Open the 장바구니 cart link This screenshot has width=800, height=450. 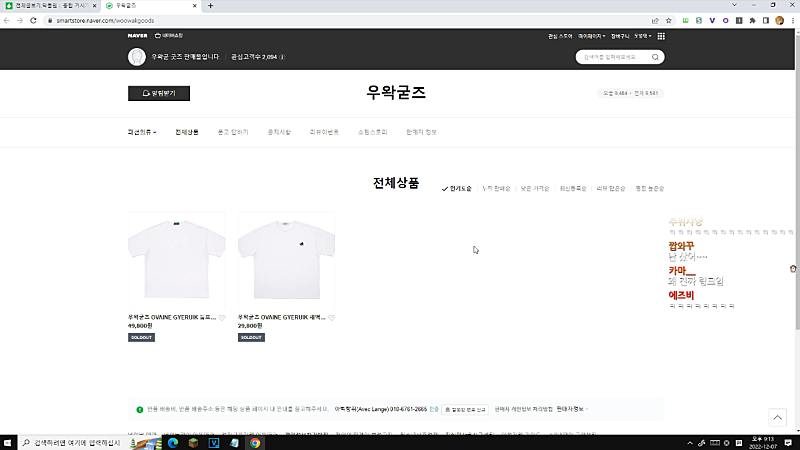coord(620,36)
